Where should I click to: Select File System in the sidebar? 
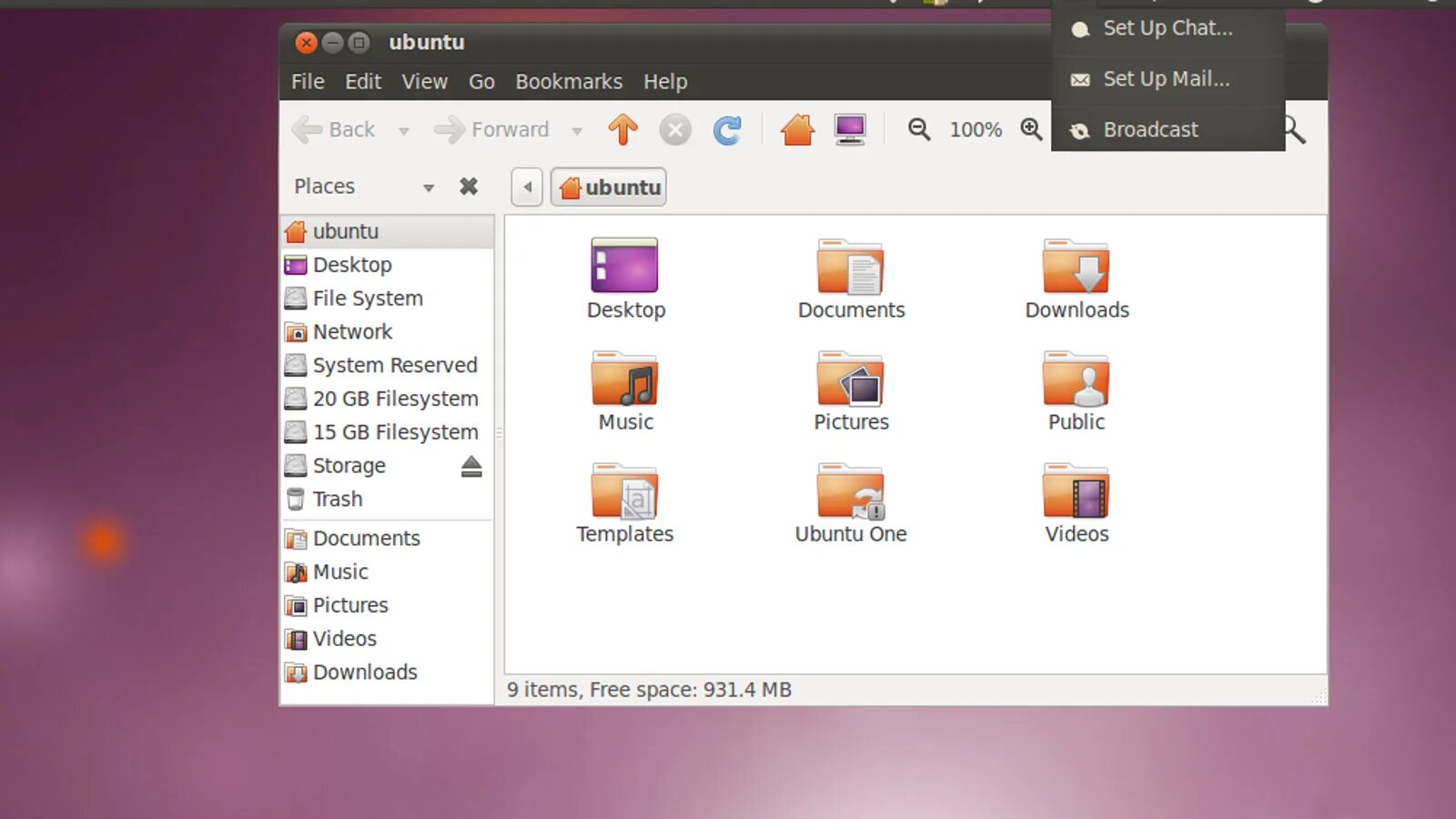coord(388,298)
